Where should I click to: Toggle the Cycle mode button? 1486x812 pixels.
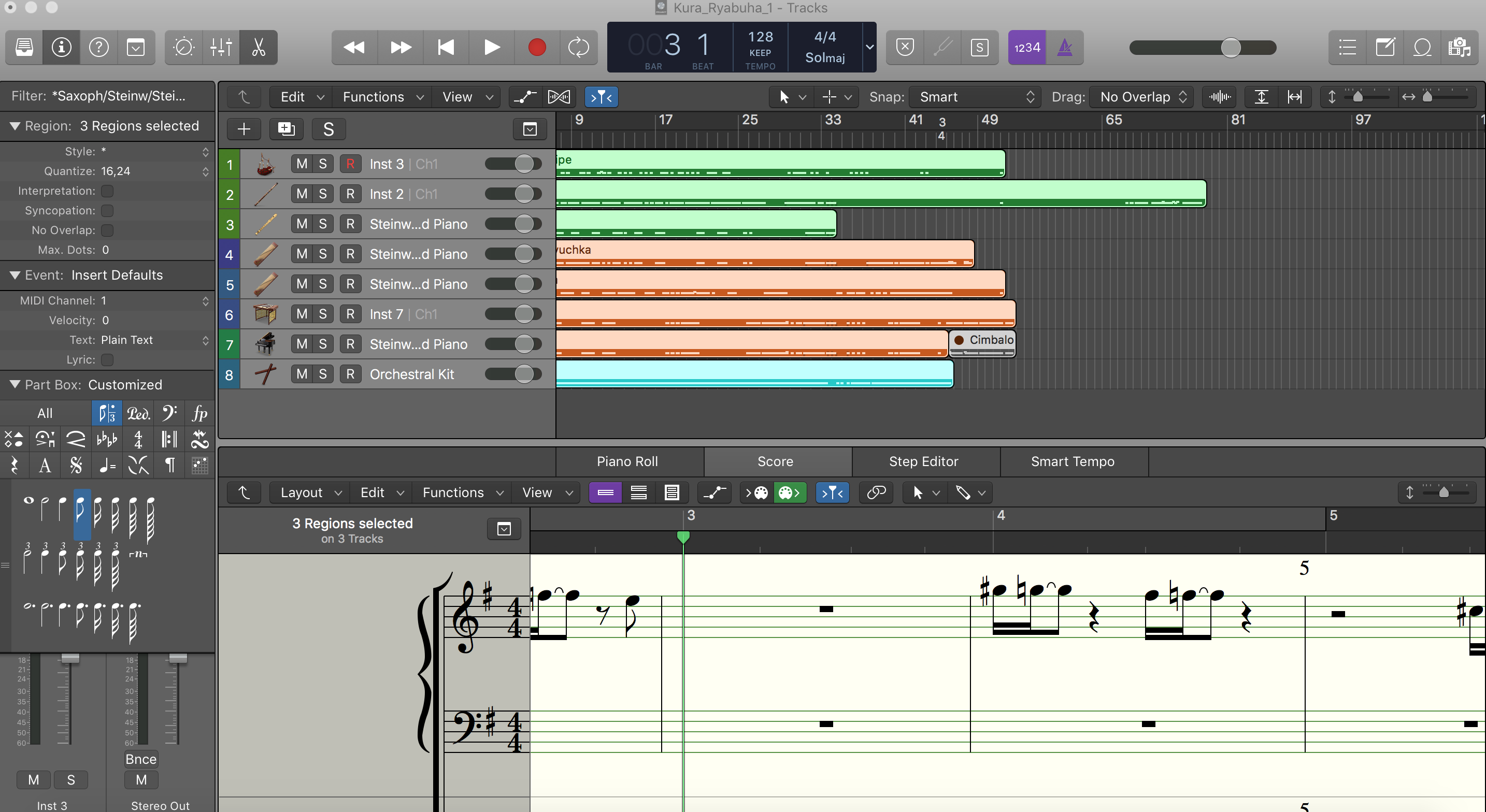pos(578,47)
